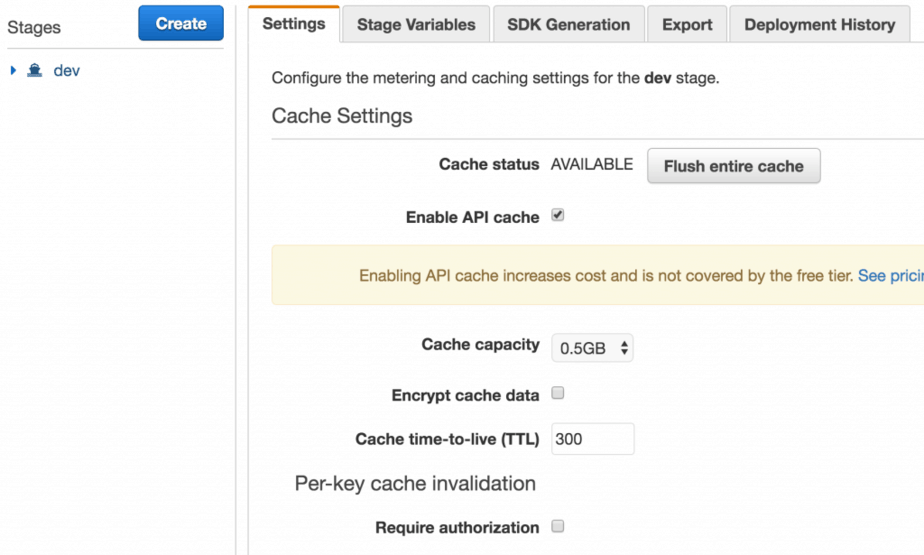Tick the Encrypt cache data checkbox
The height and width of the screenshot is (555, 924).
558,393
